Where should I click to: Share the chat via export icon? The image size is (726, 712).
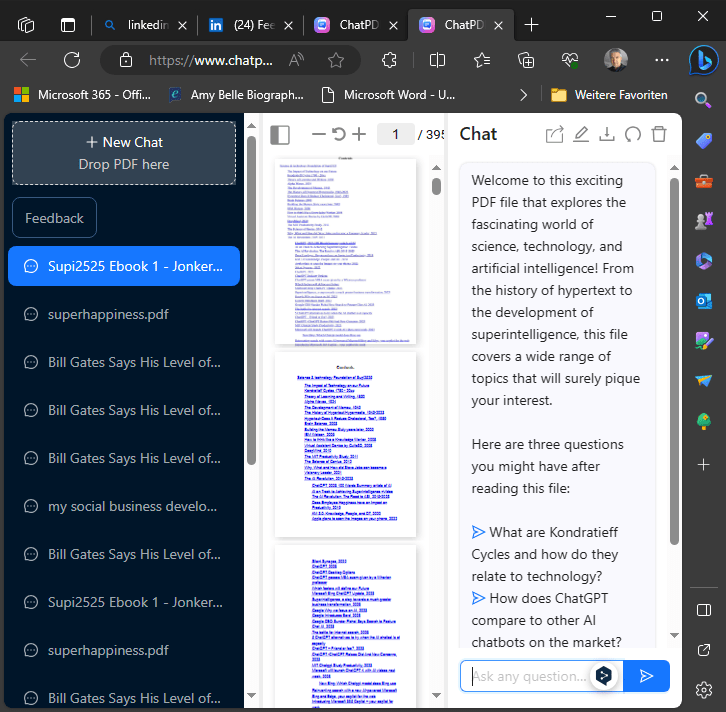click(554, 135)
